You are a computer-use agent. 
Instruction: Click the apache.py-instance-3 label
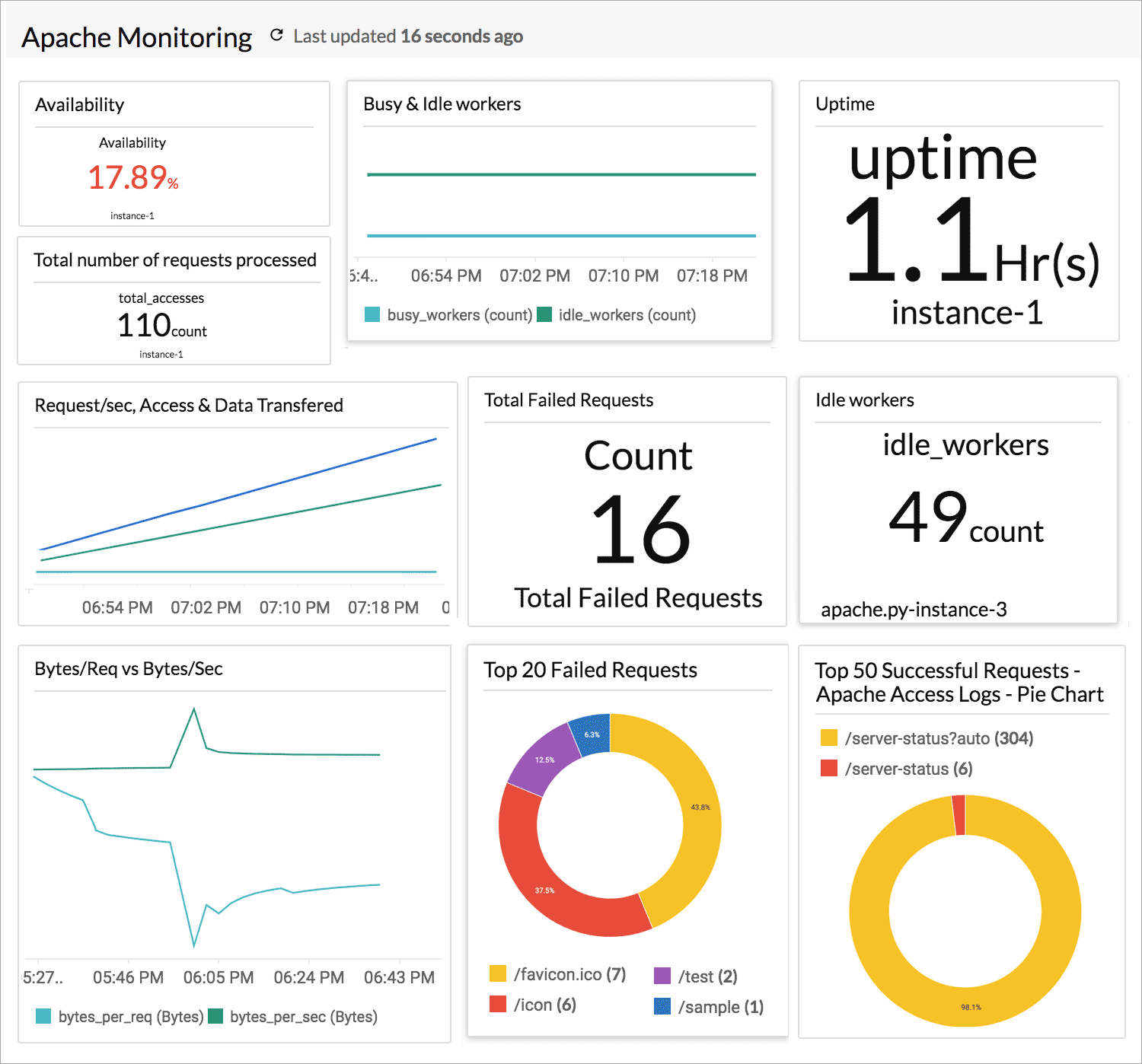pyautogui.click(x=914, y=609)
